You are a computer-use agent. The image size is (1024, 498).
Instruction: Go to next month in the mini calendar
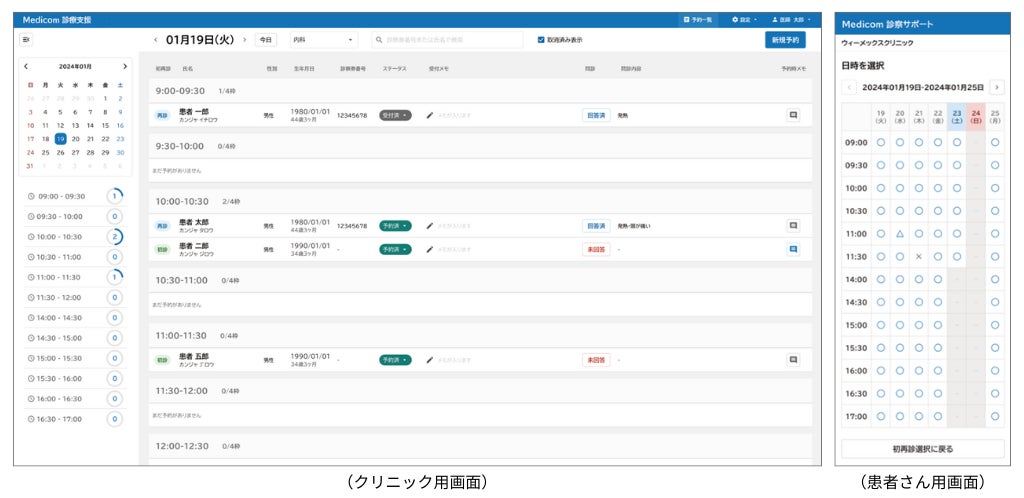point(125,67)
